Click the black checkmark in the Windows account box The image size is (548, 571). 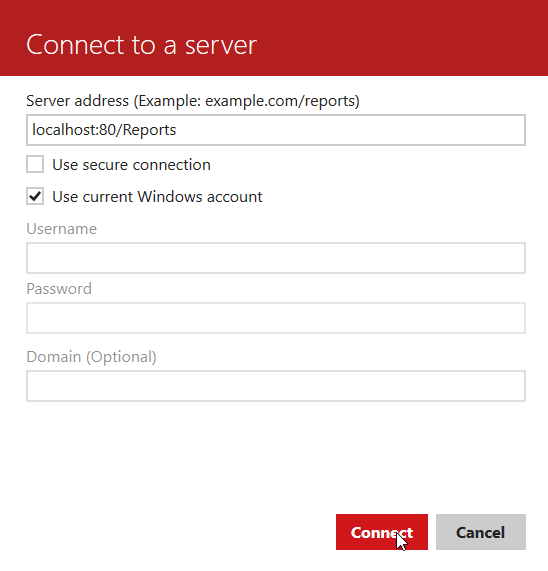(x=35, y=197)
